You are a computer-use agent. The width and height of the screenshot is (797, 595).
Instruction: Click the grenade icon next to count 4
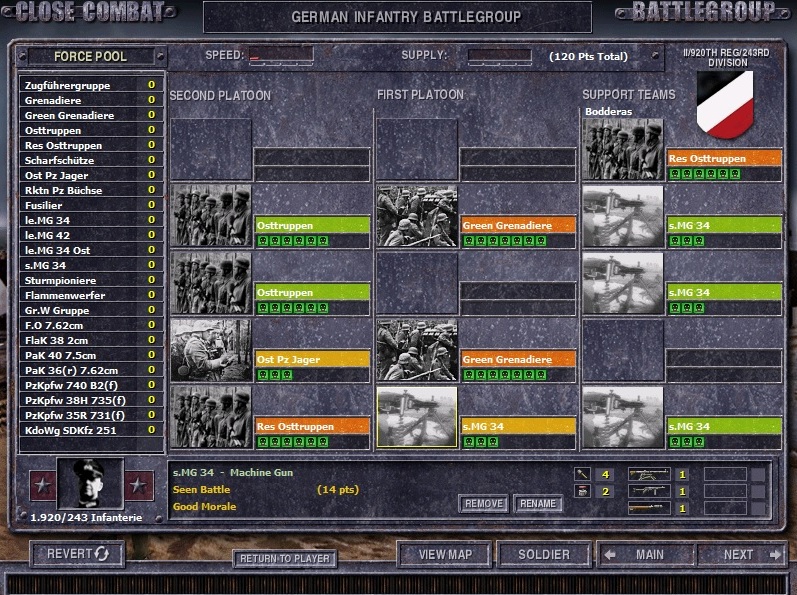(582, 474)
